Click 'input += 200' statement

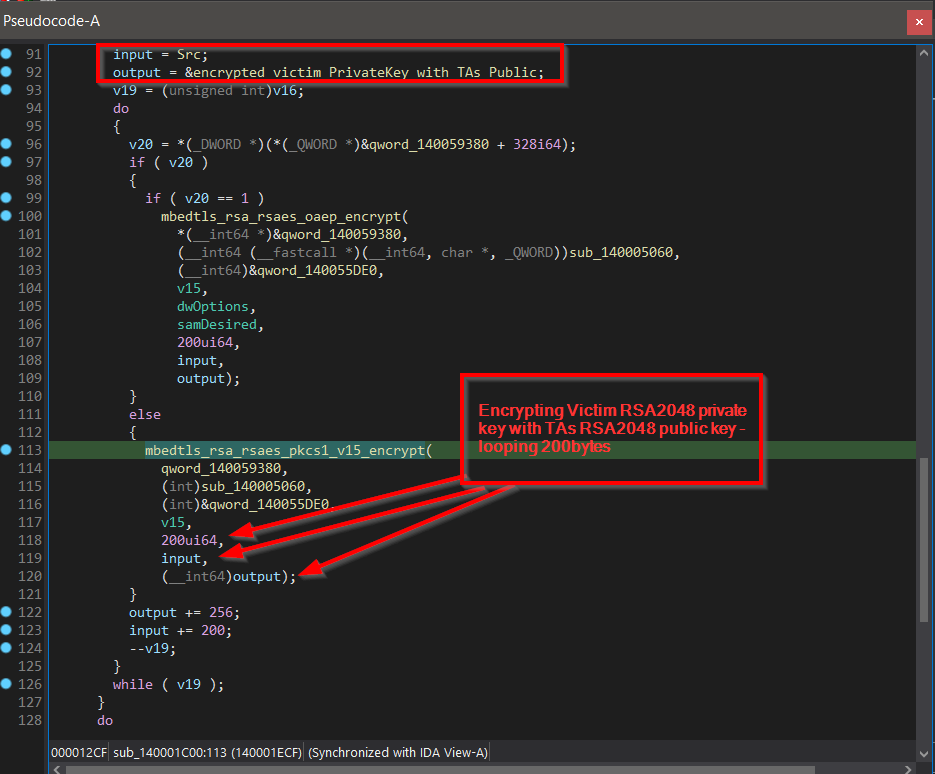pos(180,631)
